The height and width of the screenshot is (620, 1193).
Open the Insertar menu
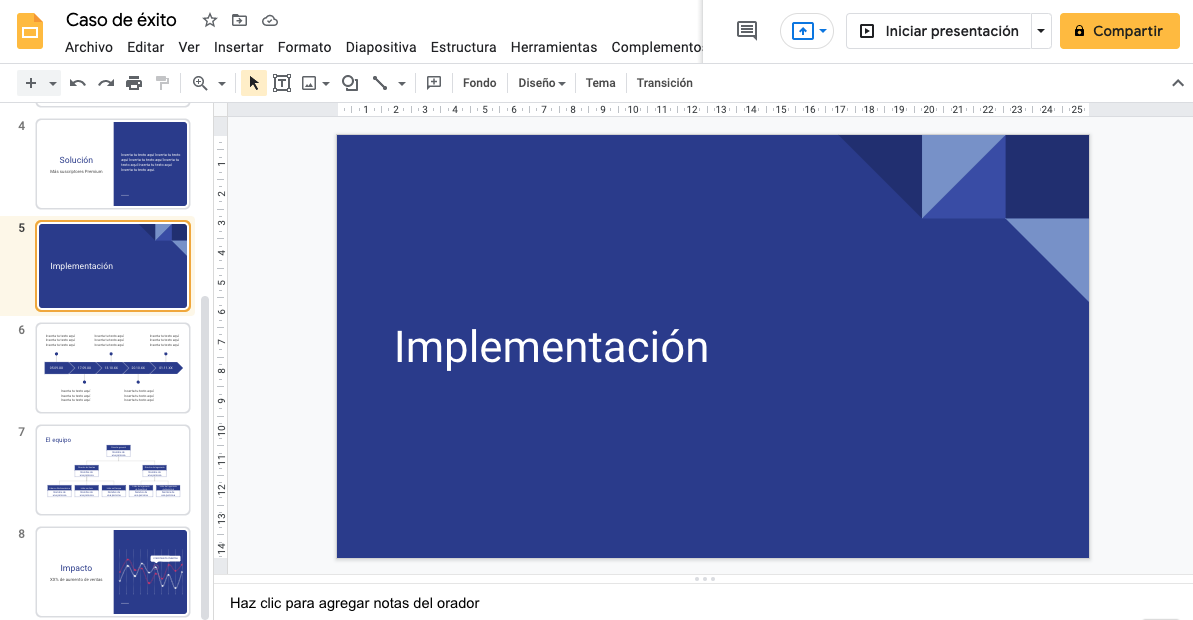click(x=239, y=47)
